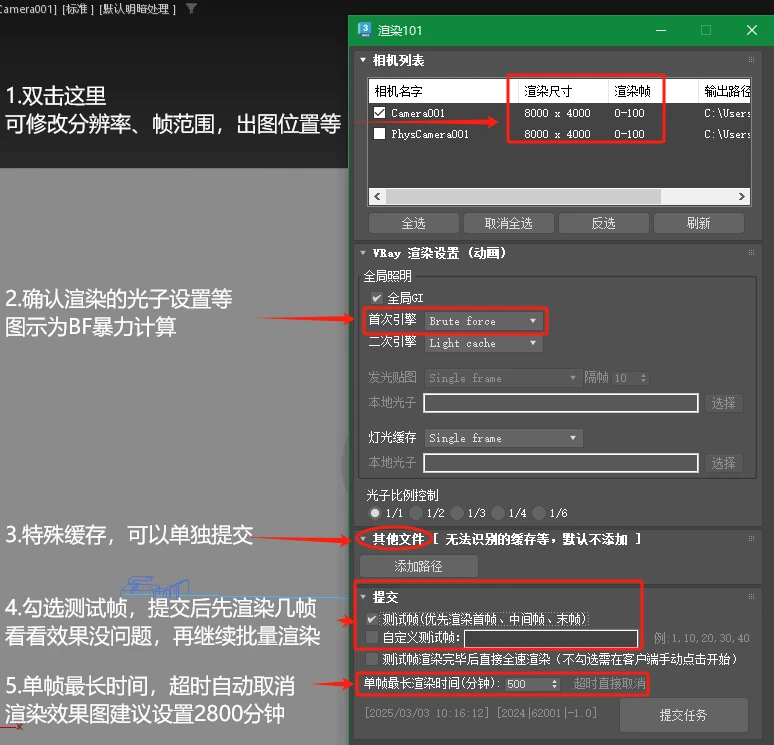The width and height of the screenshot is (774, 745).
Task: Collapse the 提交 section
Action: [363, 597]
